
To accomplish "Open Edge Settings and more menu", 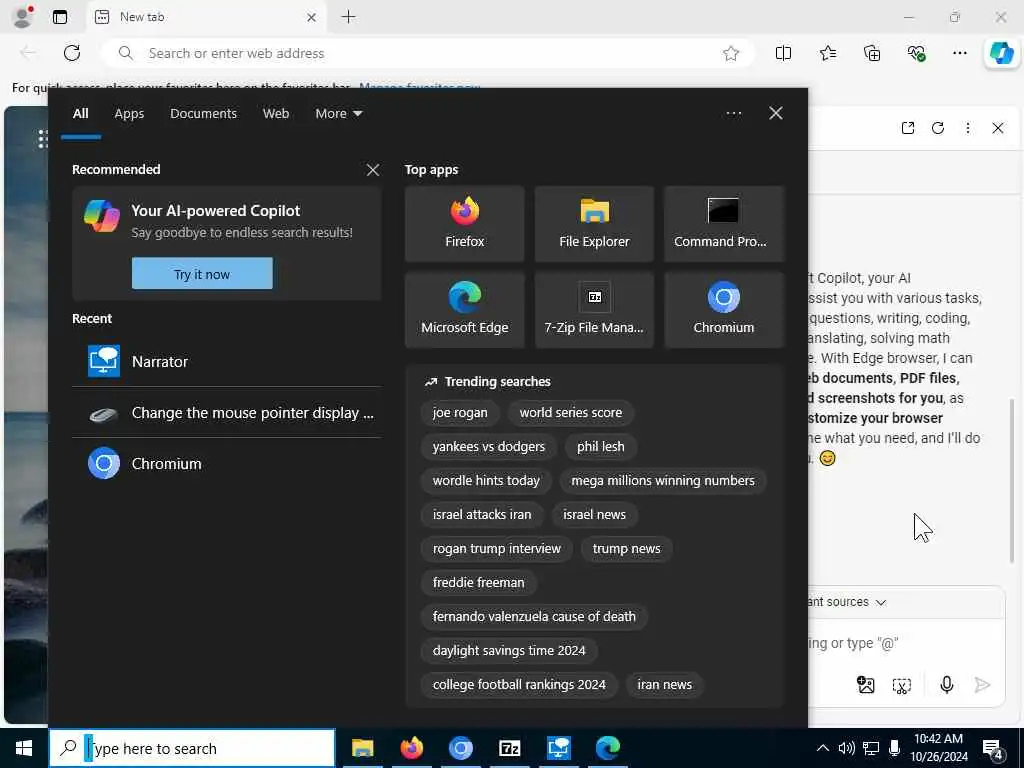I will tap(959, 54).
